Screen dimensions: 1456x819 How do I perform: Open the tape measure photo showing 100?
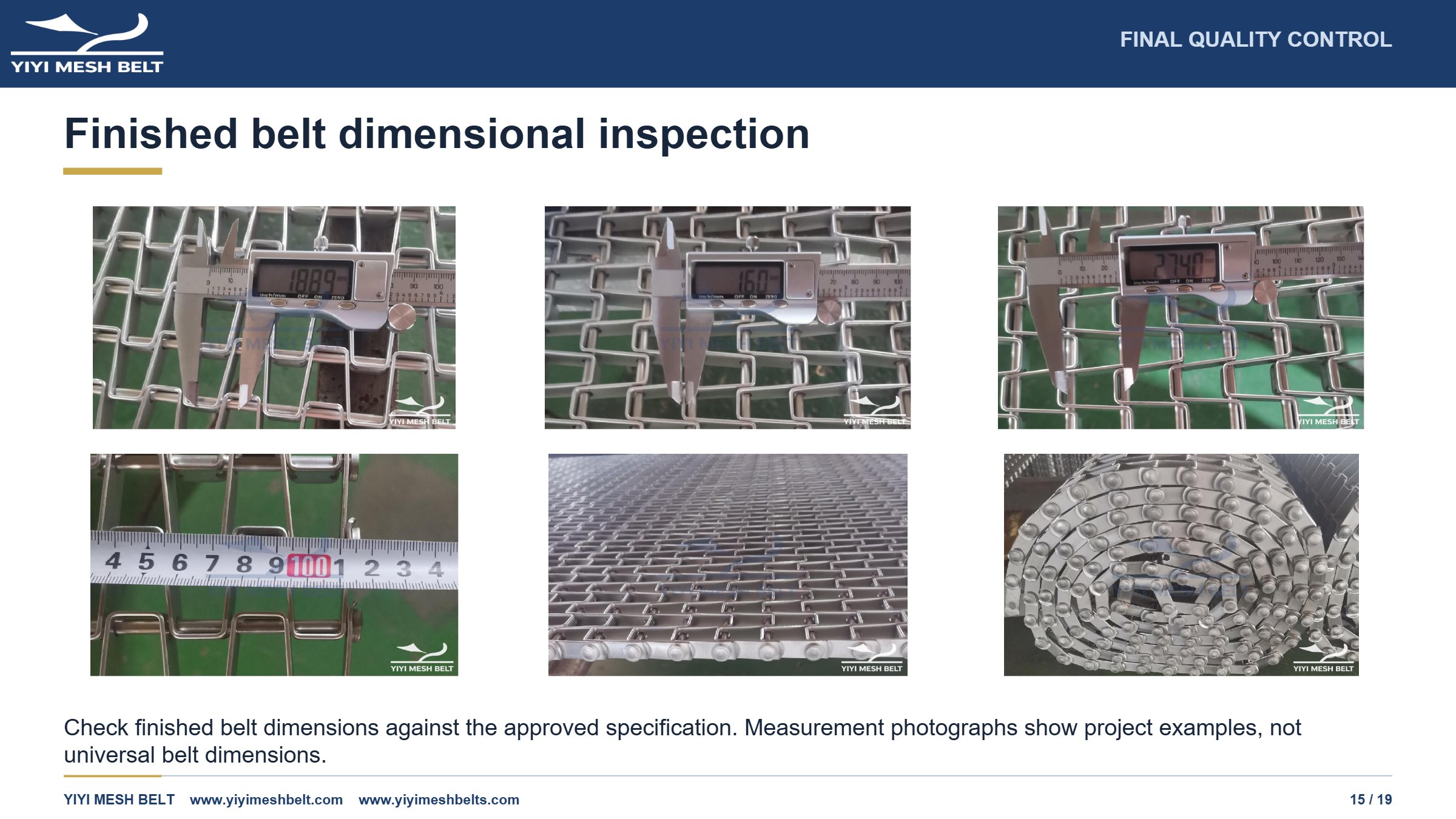[x=274, y=565]
